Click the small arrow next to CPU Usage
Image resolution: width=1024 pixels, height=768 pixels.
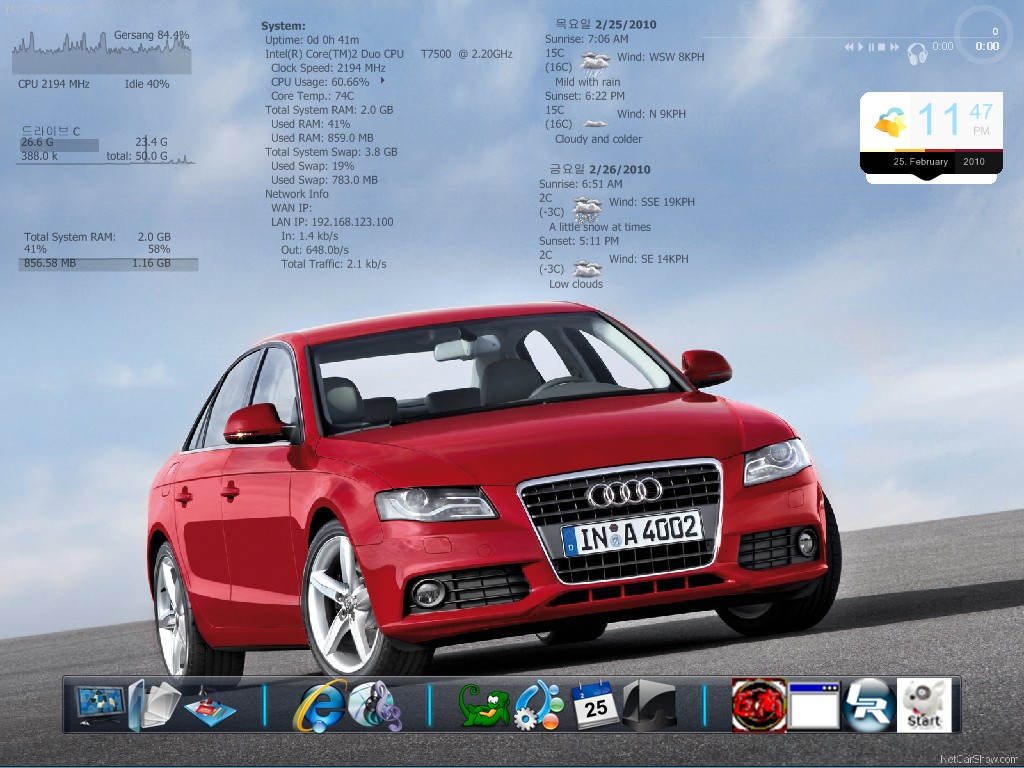coord(382,81)
